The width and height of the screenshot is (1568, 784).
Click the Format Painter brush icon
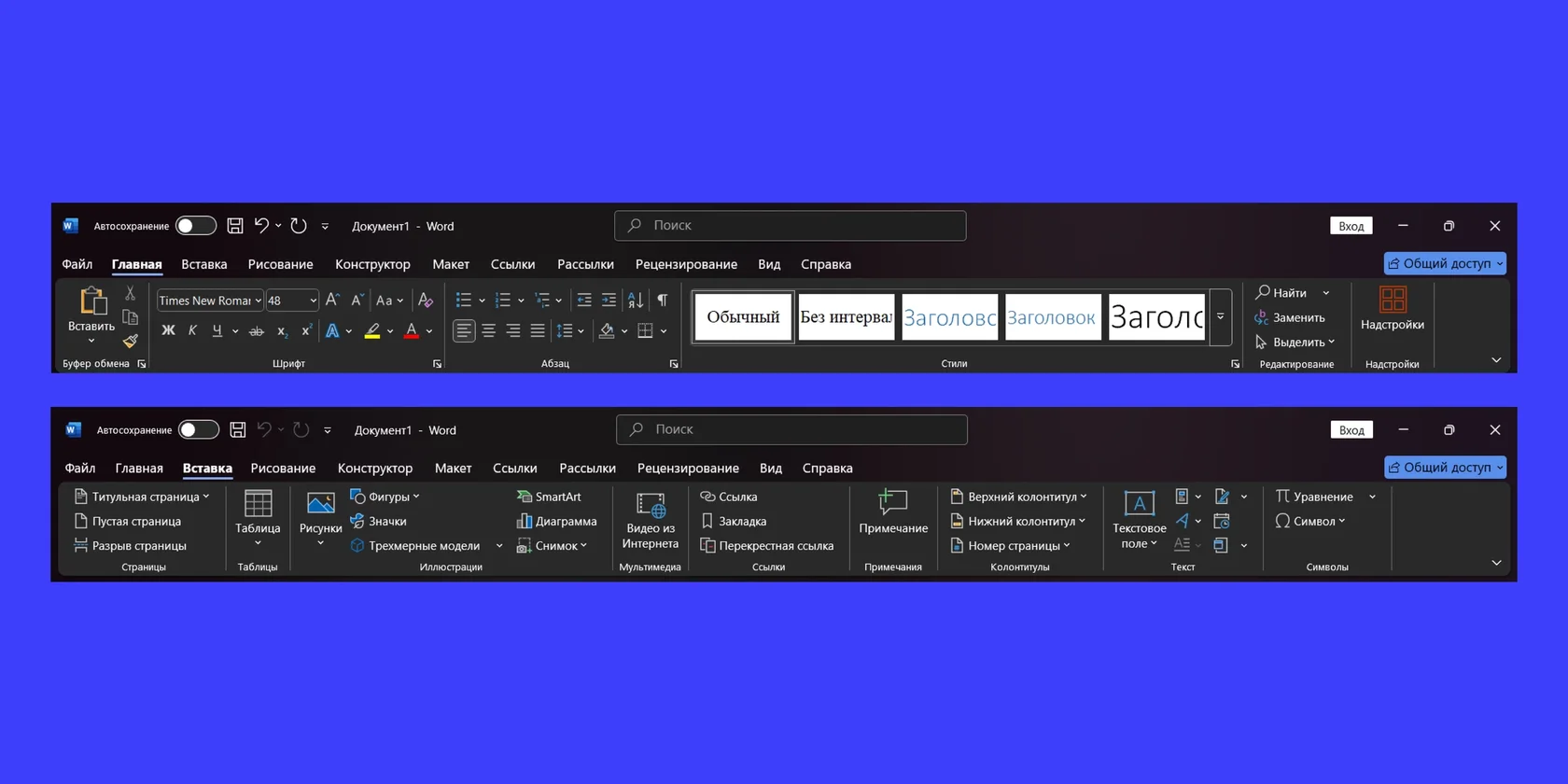coord(131,341)
